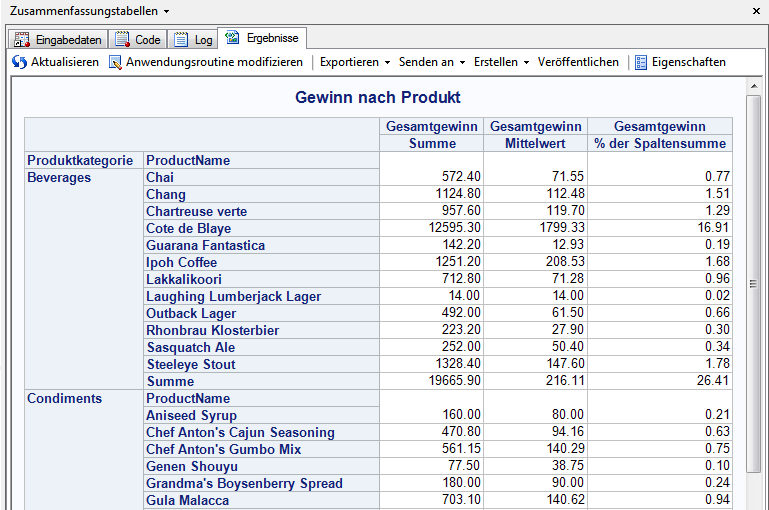Click the title Gewinn nach Produkt
The height and width of the screenshot is (510, 769).
(x=378, y=97)
